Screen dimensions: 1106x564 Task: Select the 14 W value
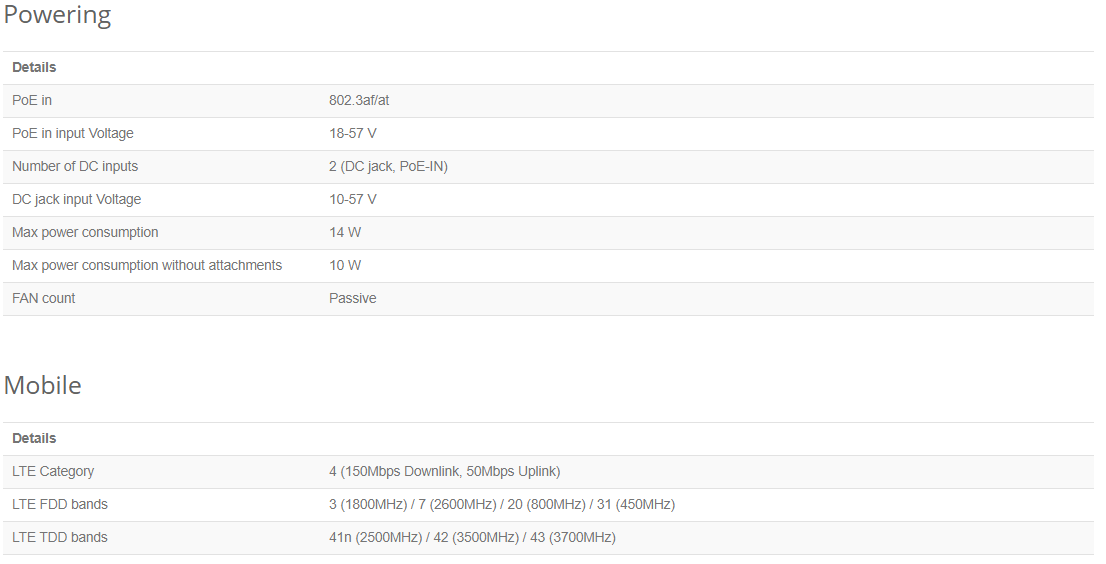(345, 233)
